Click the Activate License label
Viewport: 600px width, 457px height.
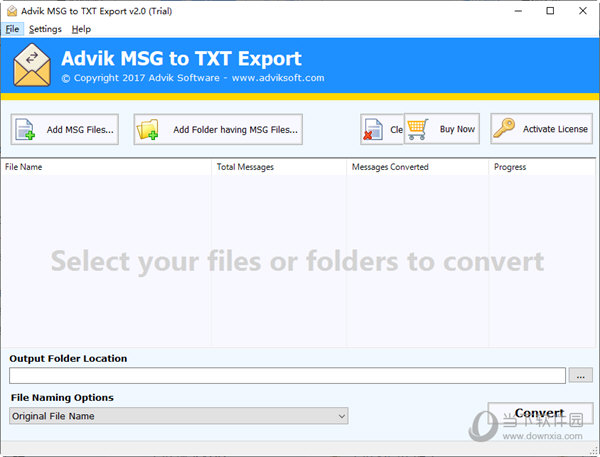coord(555,129)
